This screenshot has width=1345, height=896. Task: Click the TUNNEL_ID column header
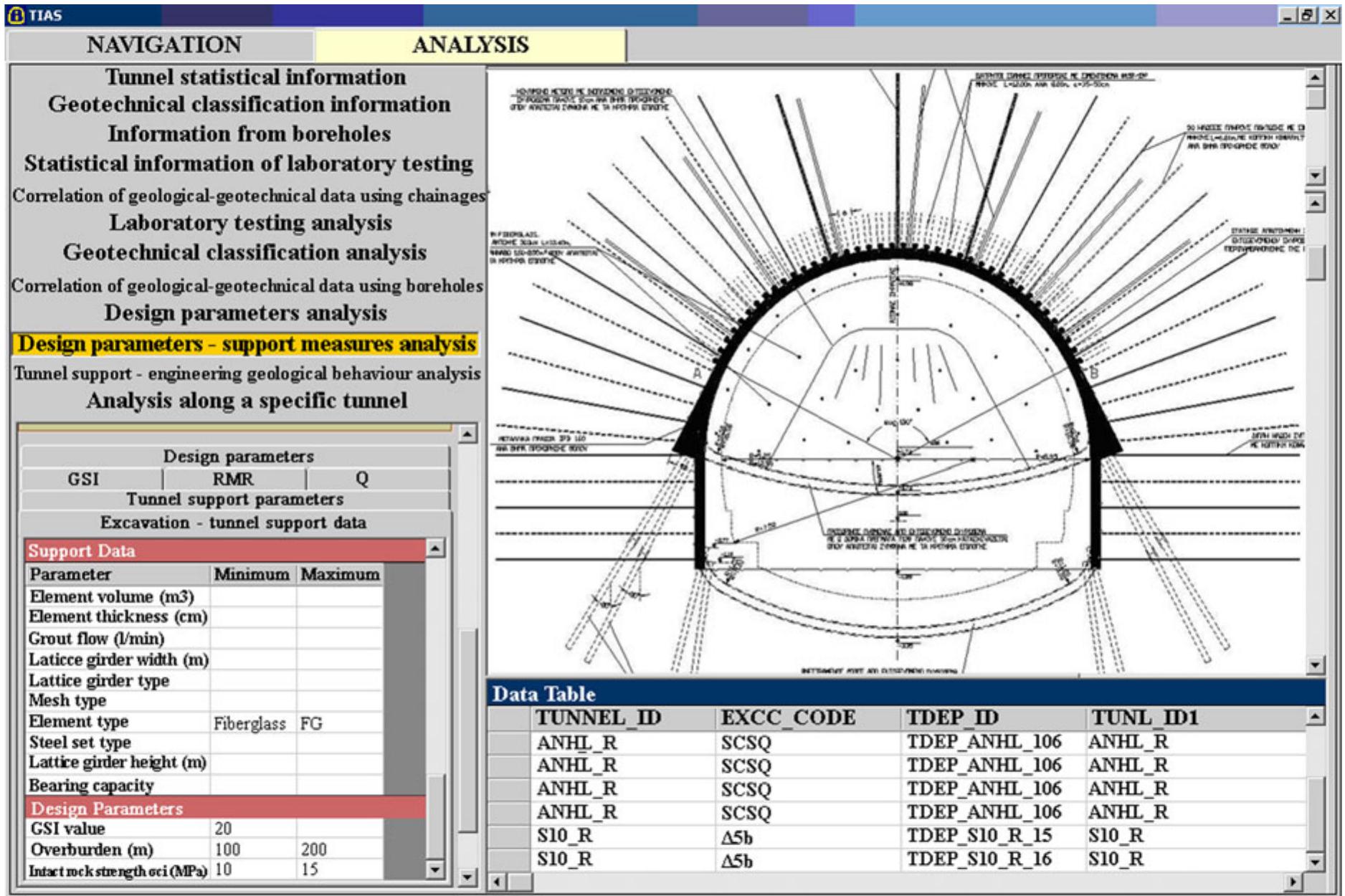tap(624, 718)
